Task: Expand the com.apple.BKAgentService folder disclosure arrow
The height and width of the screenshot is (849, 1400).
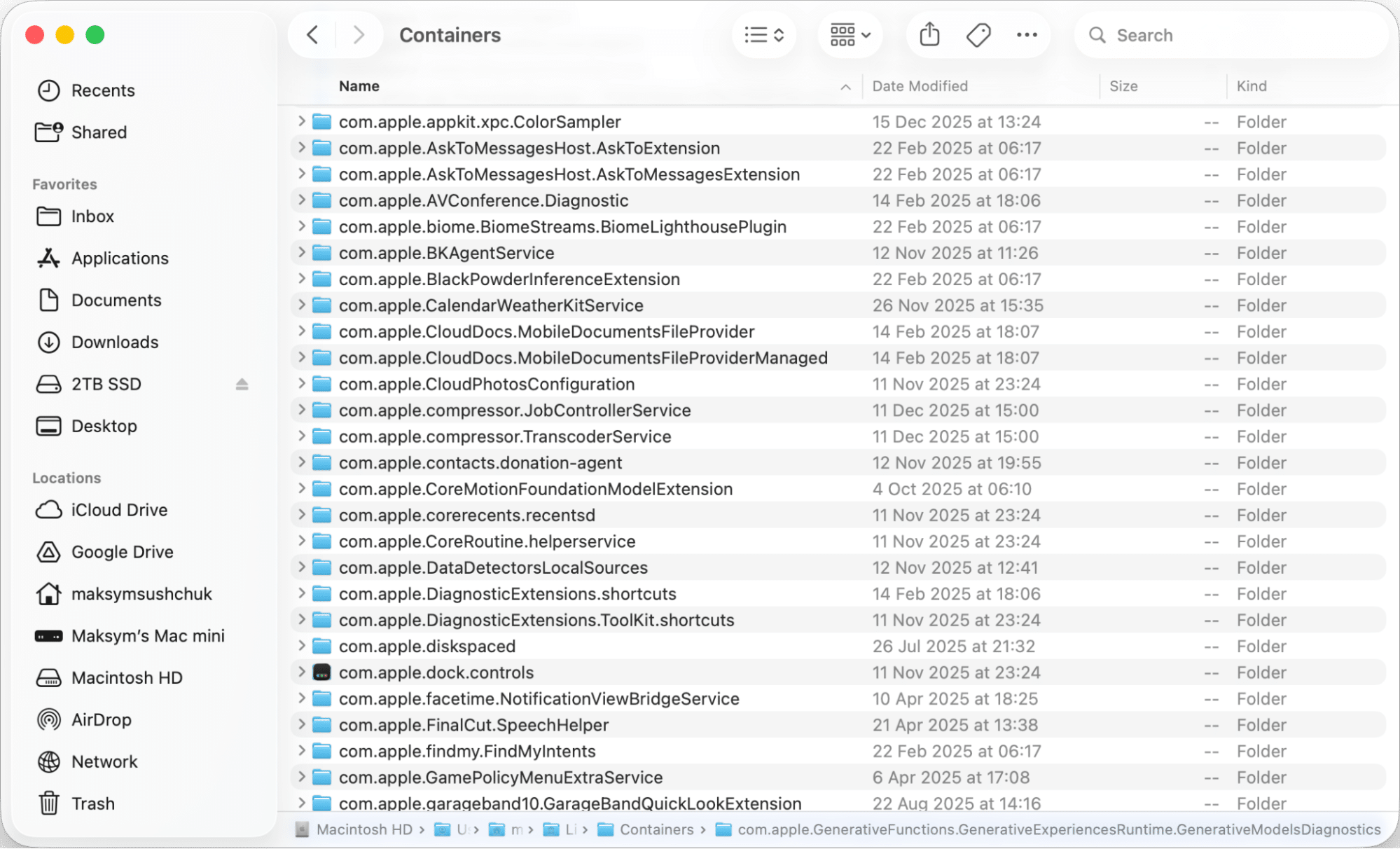Action: pyautogui.click(x=301, y=252)
